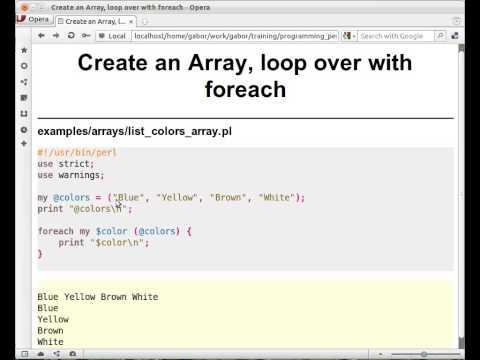Click the print "$color\n" line
This screenshot has width=480, height=360.
[104, 243]
